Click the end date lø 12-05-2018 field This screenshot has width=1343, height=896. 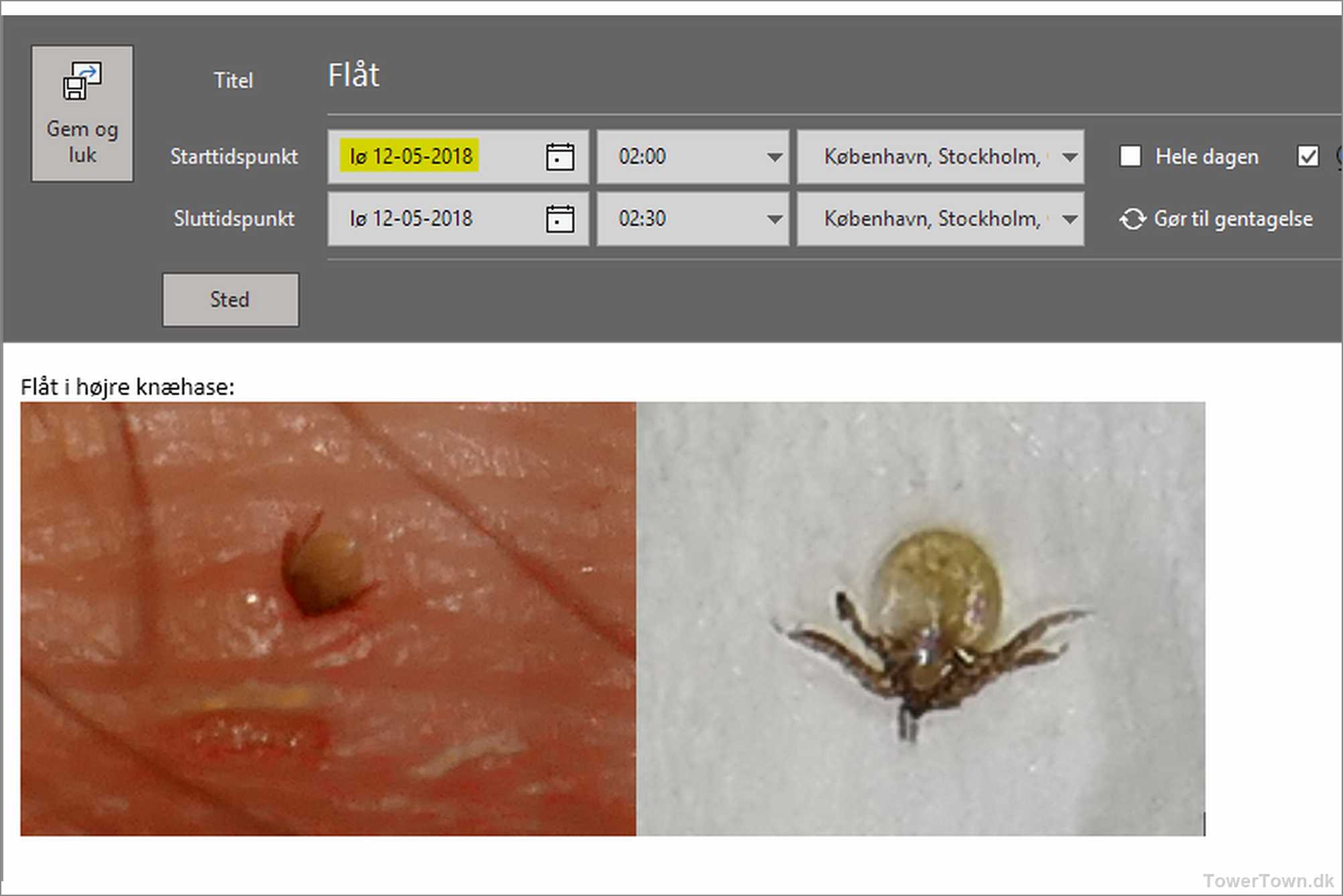click(x=410, y=219)
